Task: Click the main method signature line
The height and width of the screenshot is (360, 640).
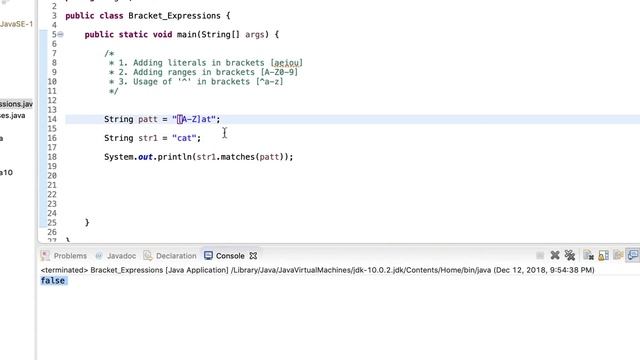Action: [x=182, y=35]
